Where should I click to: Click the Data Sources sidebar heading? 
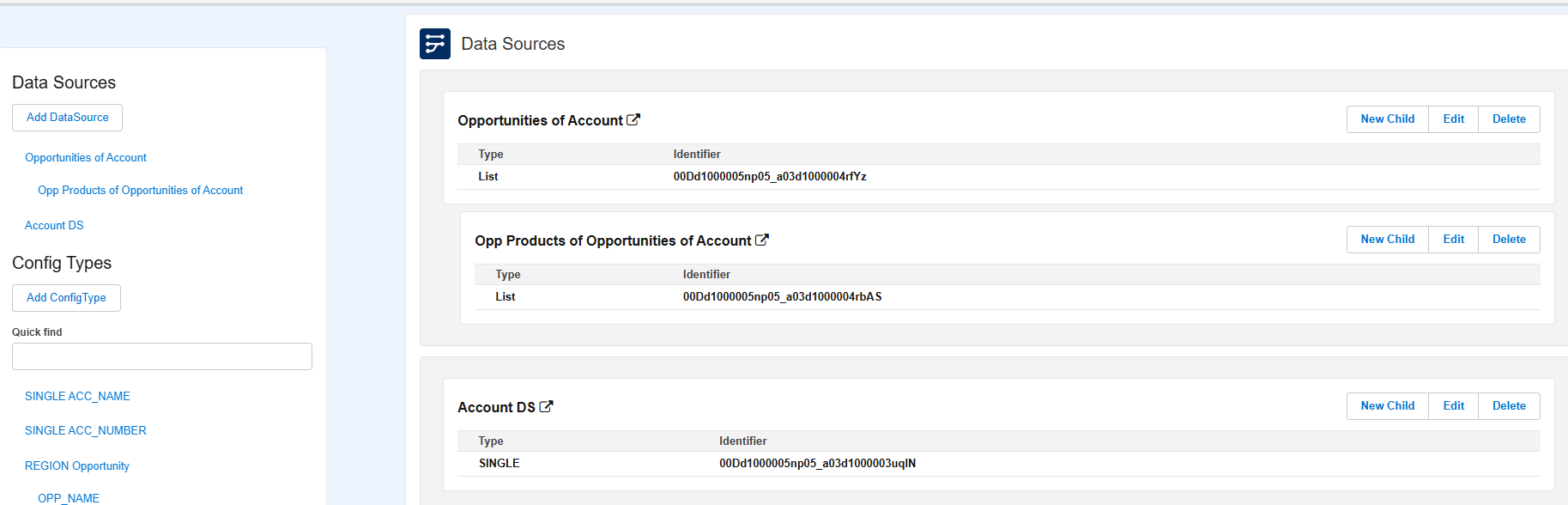pos(64,83)
